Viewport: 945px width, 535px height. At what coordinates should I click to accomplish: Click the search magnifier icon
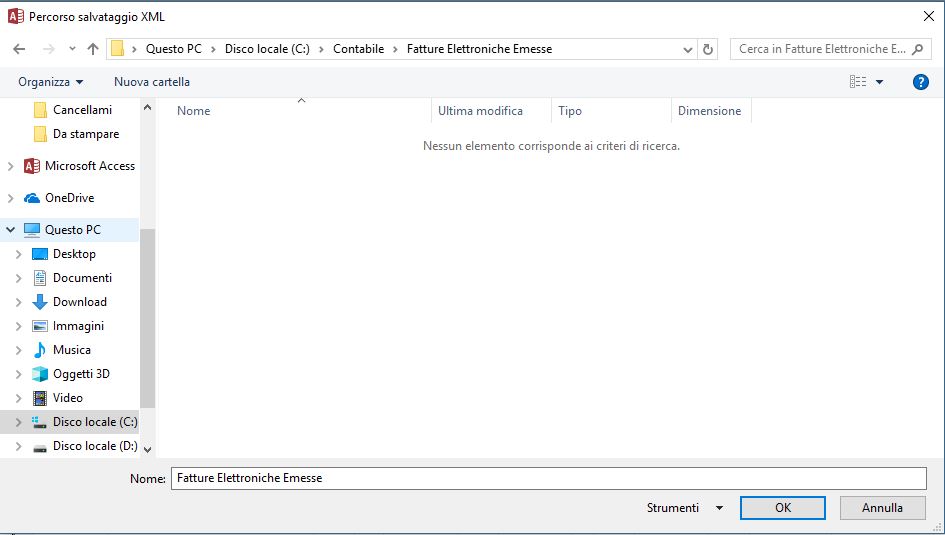click(x=917, y=49)
